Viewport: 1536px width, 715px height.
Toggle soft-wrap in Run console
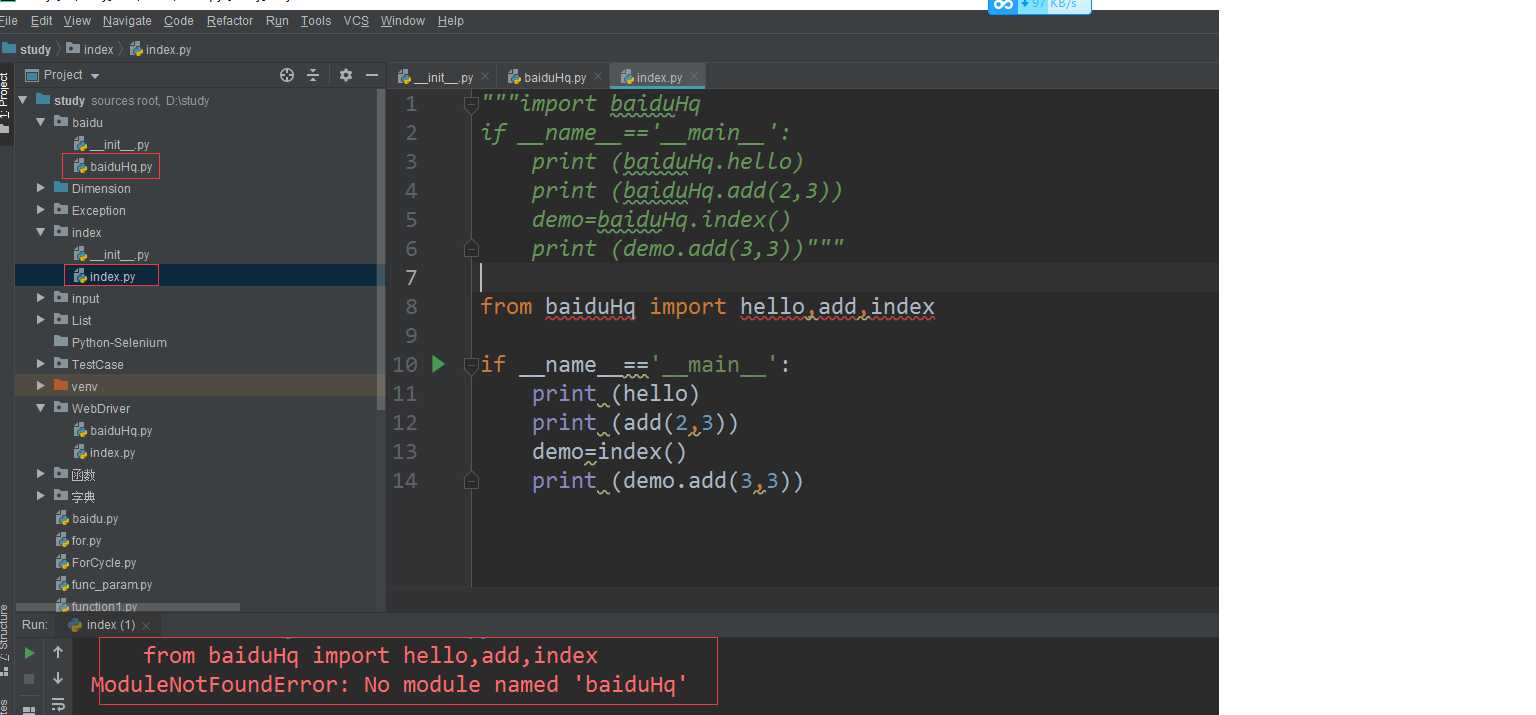pyautogui.click(x=58, y=704)
